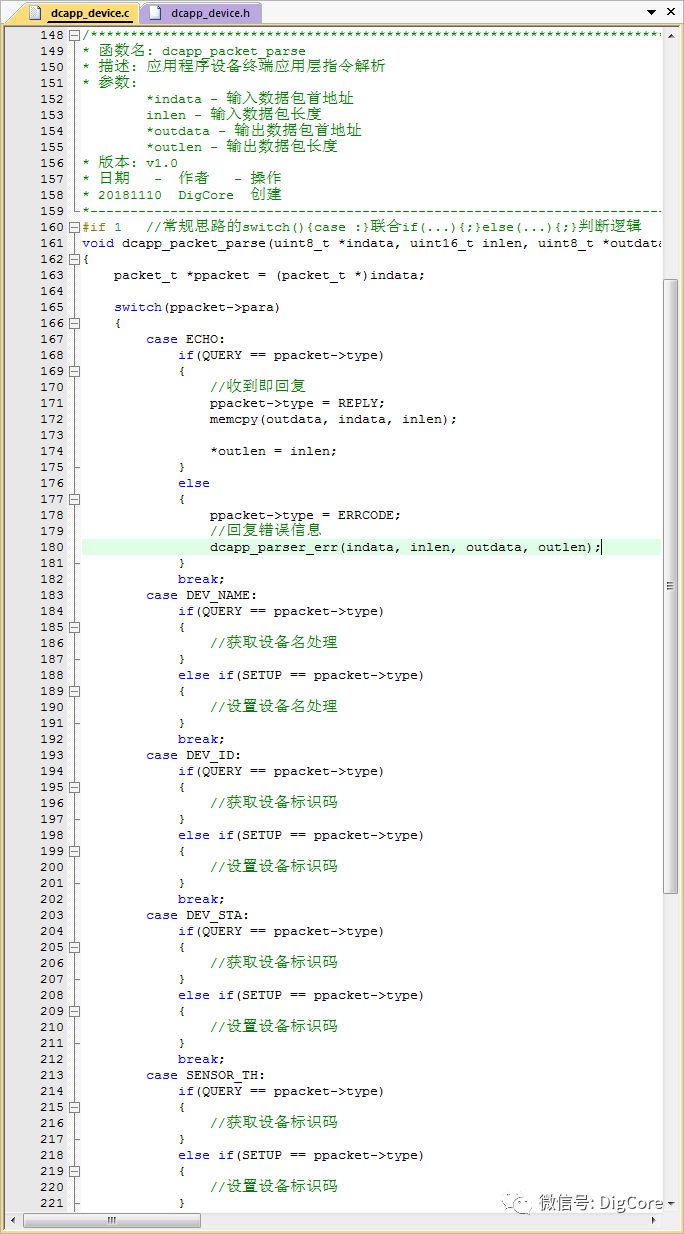Image resolution: width=684 pixels, height=1234 pixels.
Task: Click the comment "//回复错误信息"
Action: [266, 531]
